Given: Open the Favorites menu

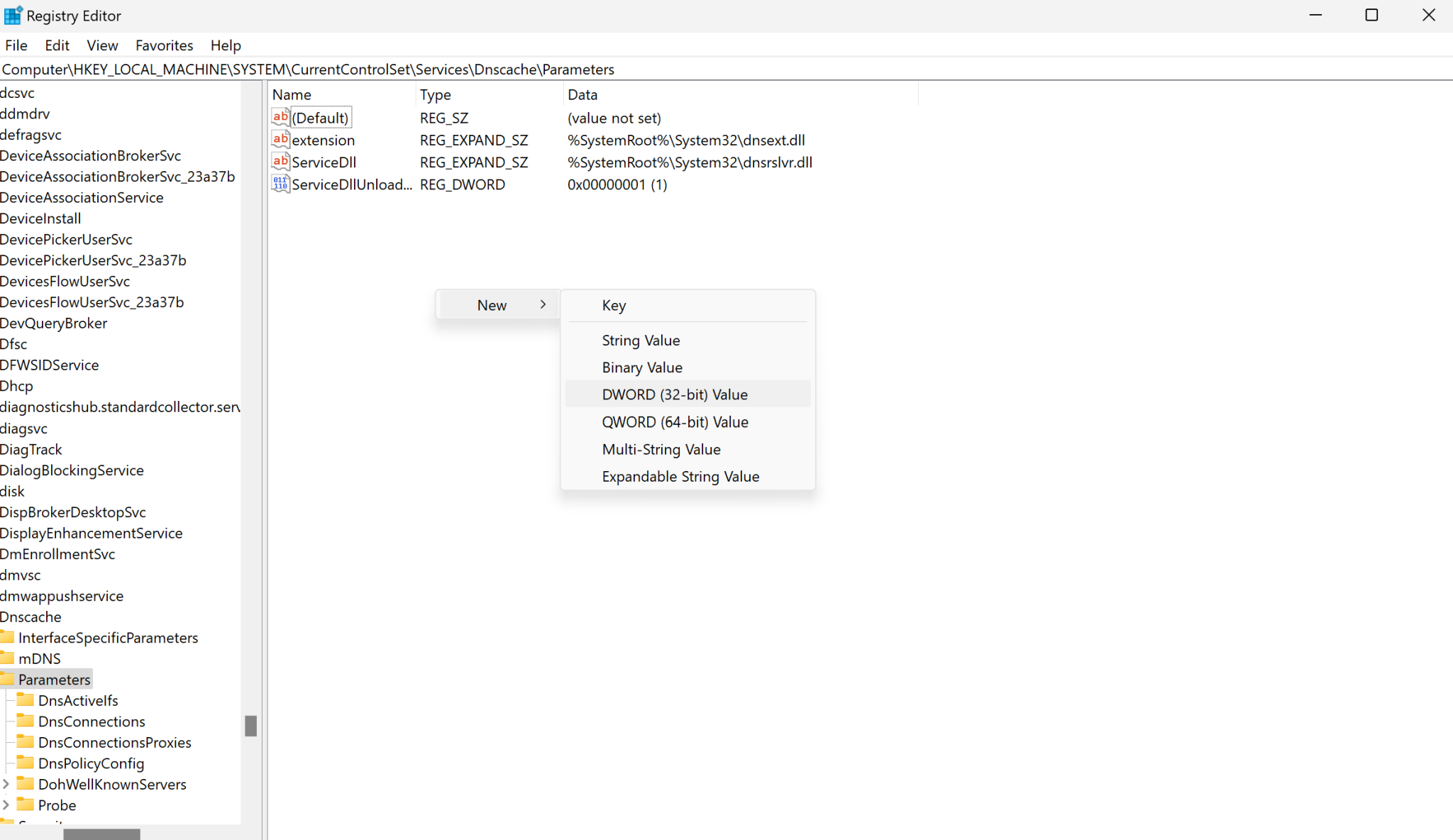Looking at the screenshot, I should (x=164, y=45).
